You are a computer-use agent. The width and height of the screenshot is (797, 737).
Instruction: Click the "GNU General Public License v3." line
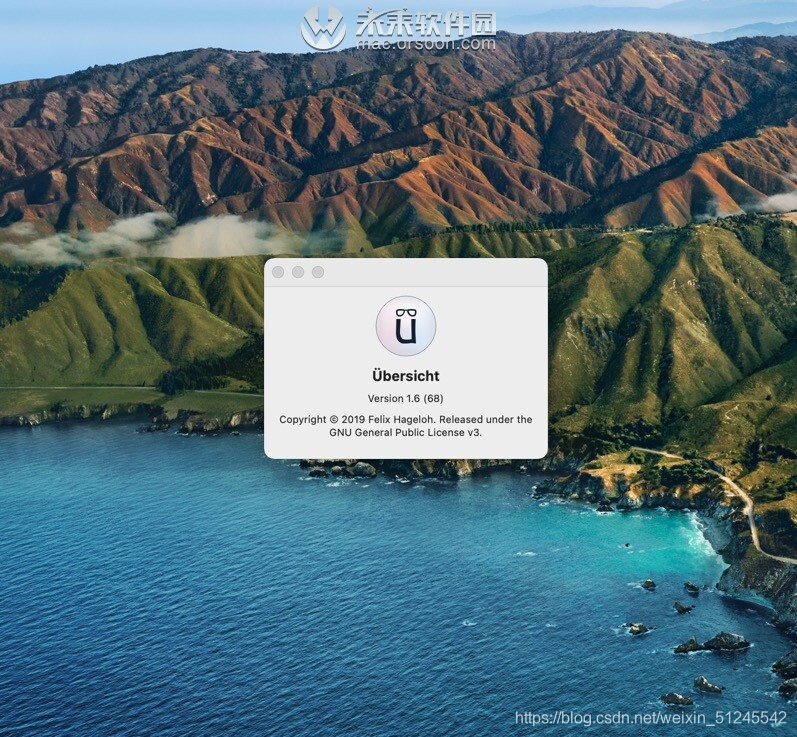coord(406,433)
